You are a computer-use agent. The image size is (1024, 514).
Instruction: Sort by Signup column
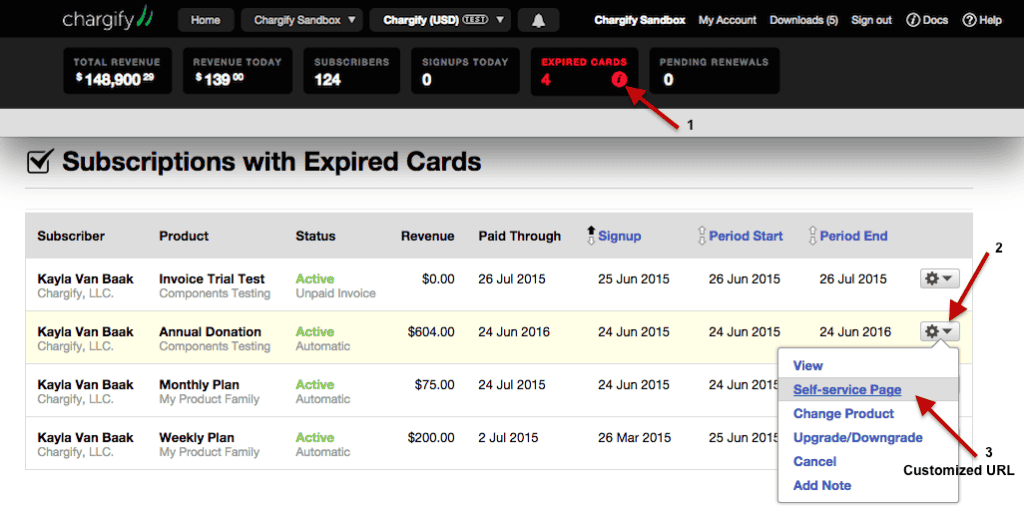tap(619, 236)
